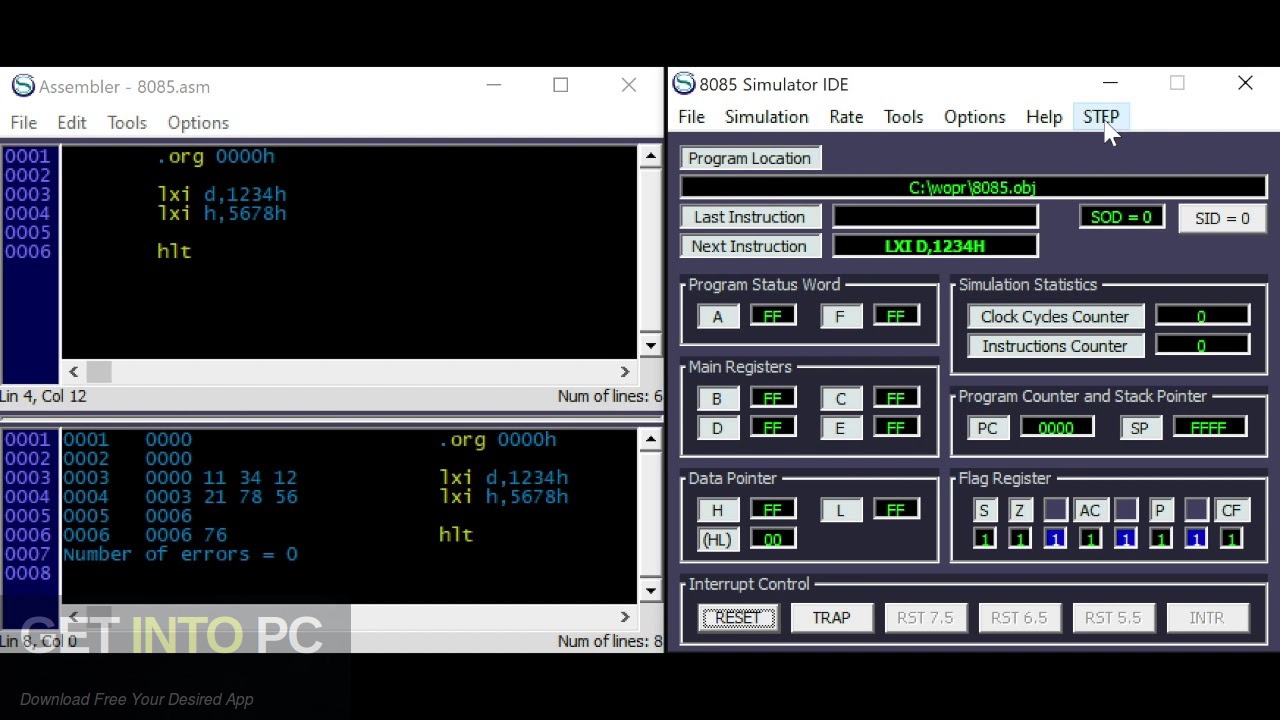Open the Rate menu
The image size is (1280, 720).
pyautogui.click(x=846, y=117)
